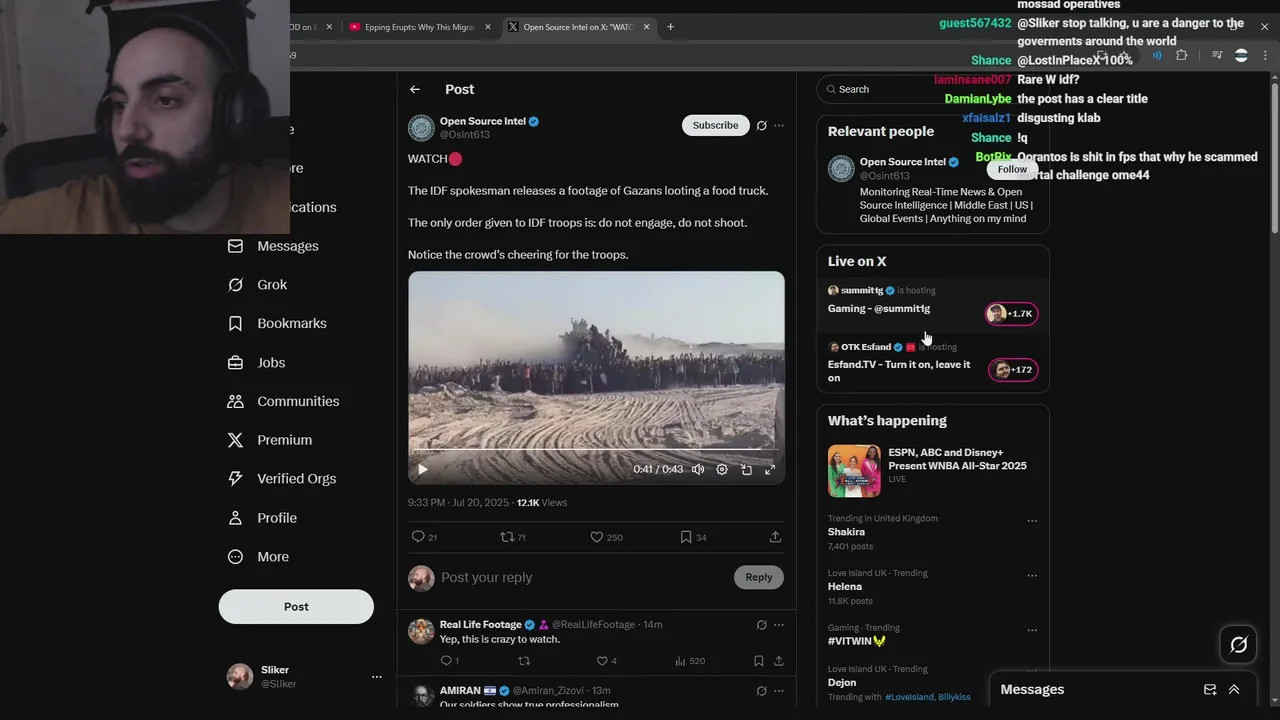1280x720 pixels.
Task: Follow Open Source Intel in Relevant people
Action: coord(1012,169)
